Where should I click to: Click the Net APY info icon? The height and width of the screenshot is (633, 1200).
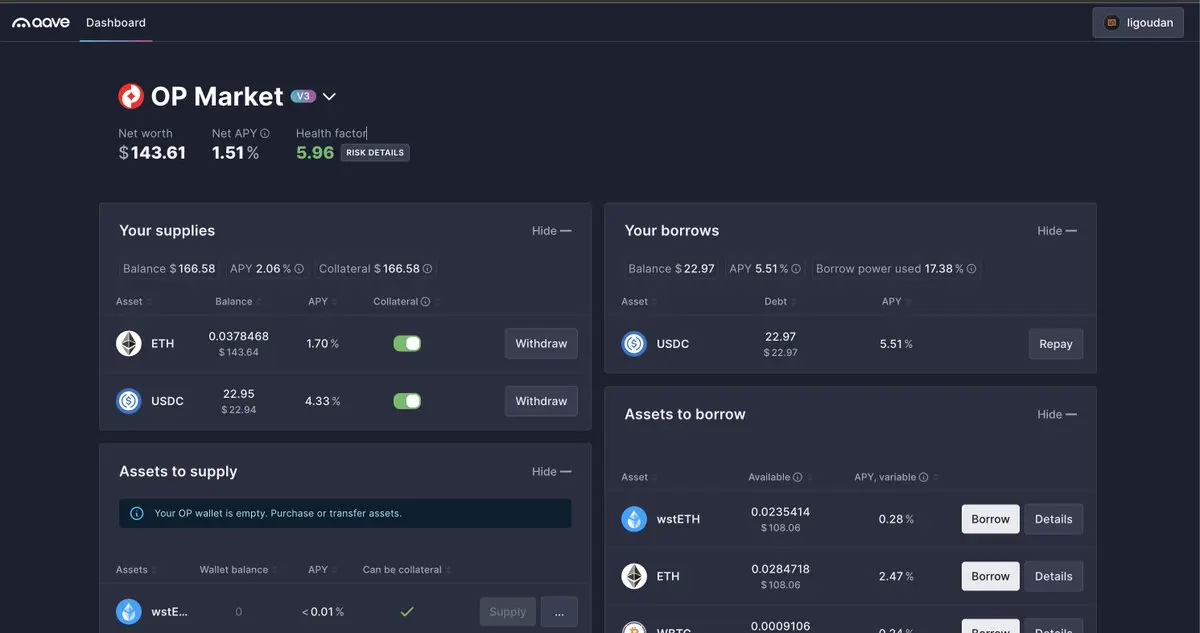point(265,133)
